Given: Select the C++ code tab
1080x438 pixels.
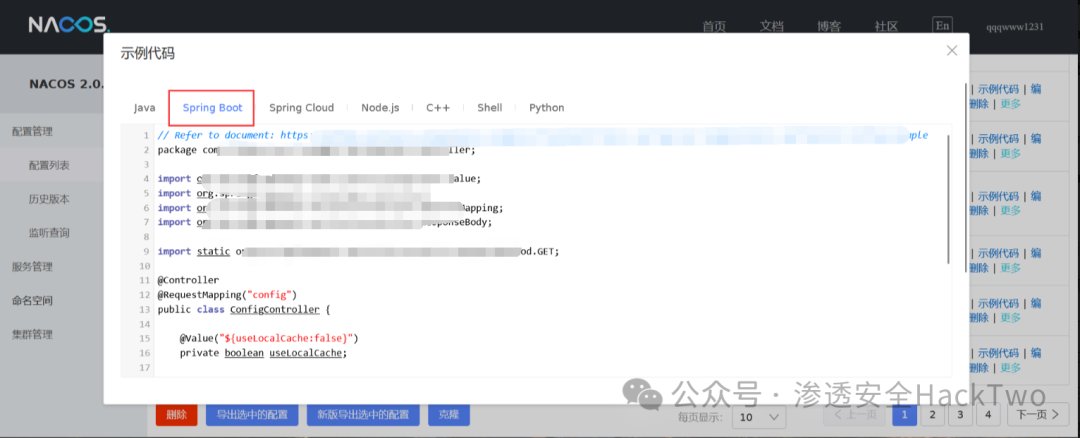Looking at the screenshot, I should click(438, 108).
